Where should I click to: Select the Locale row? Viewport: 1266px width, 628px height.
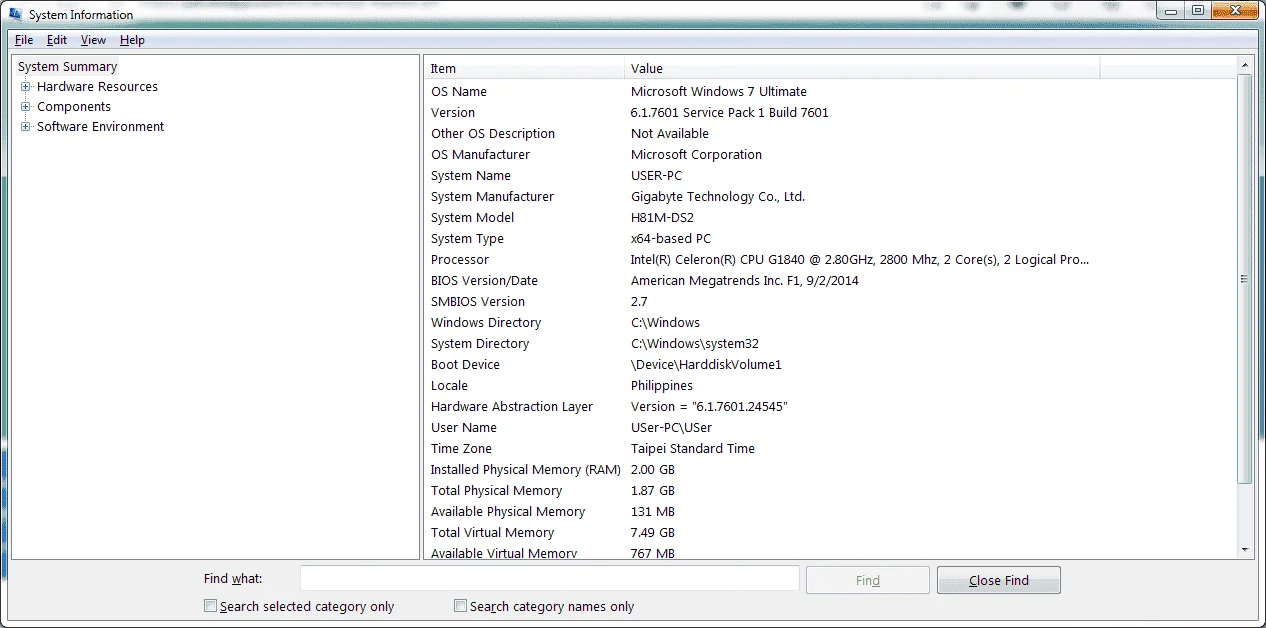(x=830, y=386)
